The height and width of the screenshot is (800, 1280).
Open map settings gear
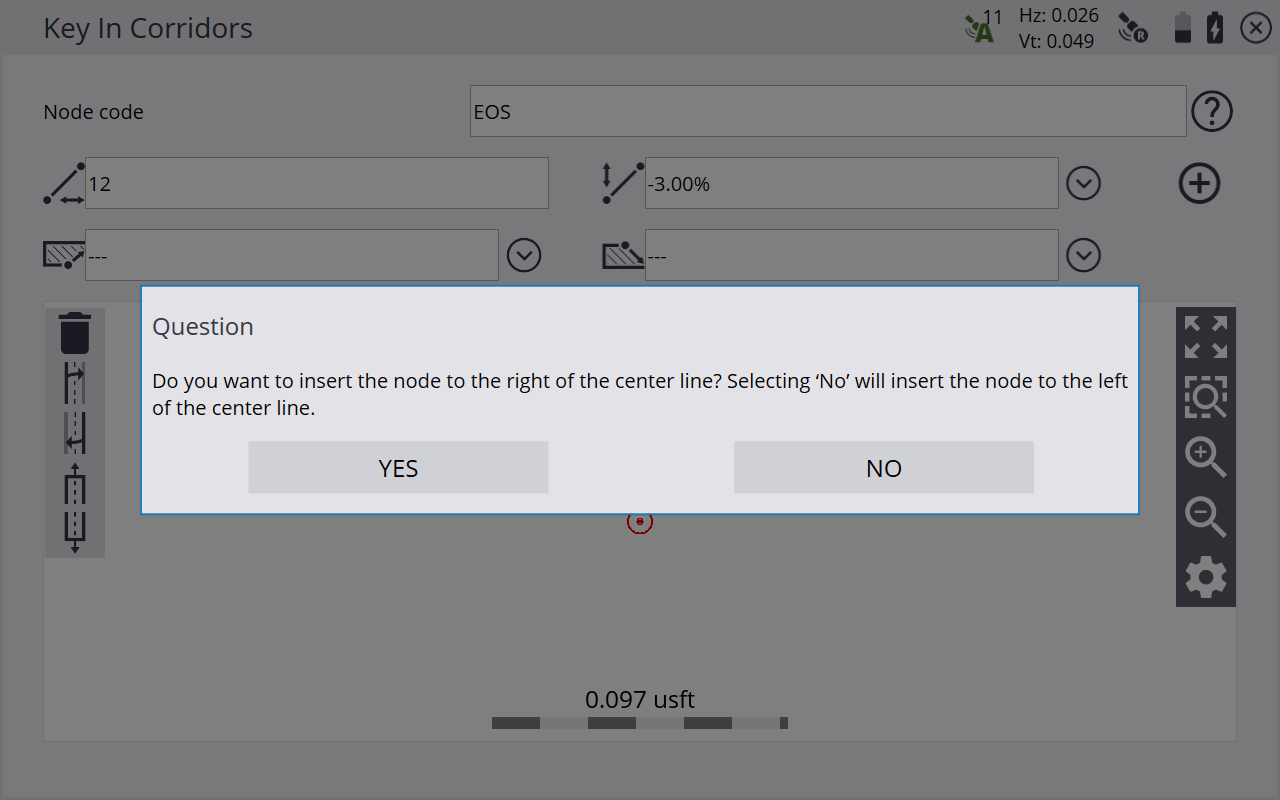point(1205,577)
